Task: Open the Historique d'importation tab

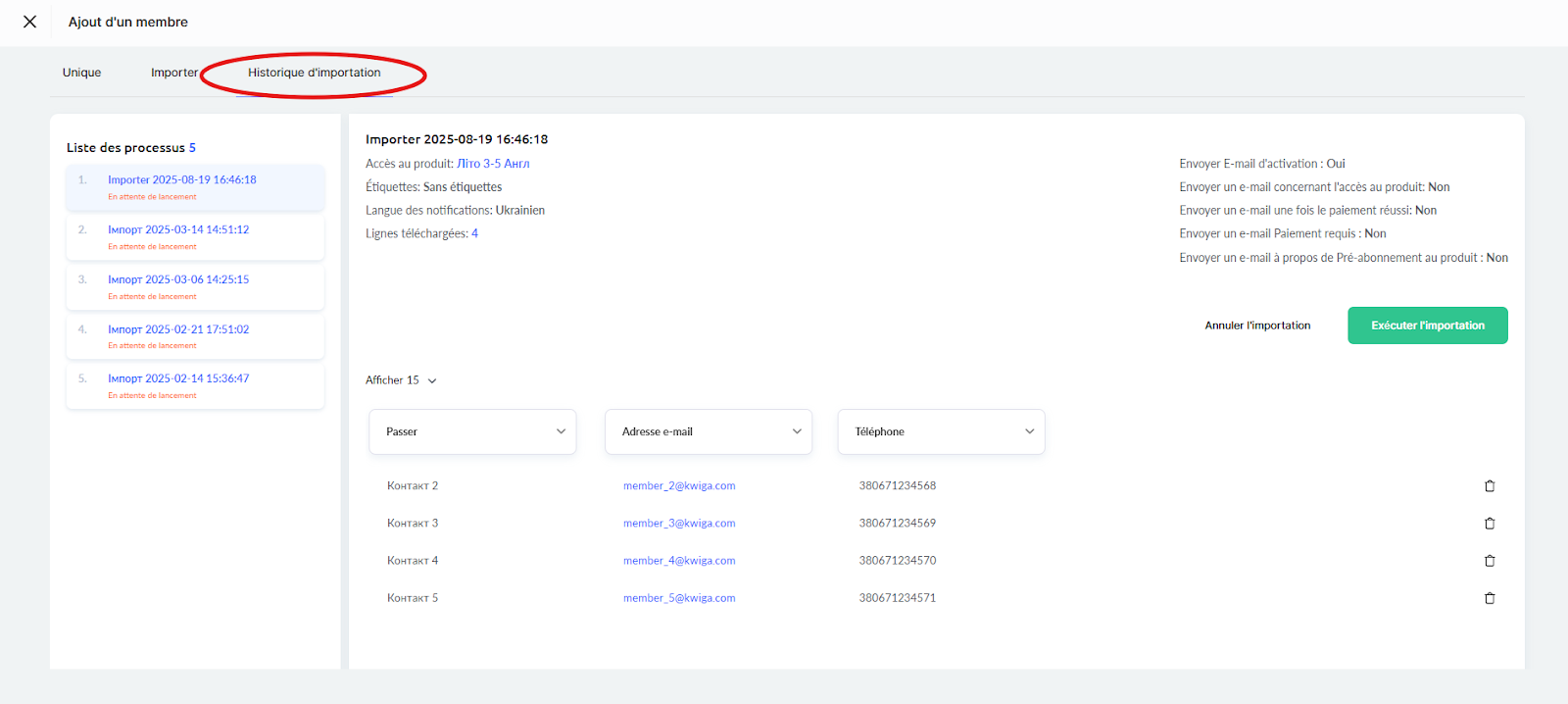Action: 314,73
